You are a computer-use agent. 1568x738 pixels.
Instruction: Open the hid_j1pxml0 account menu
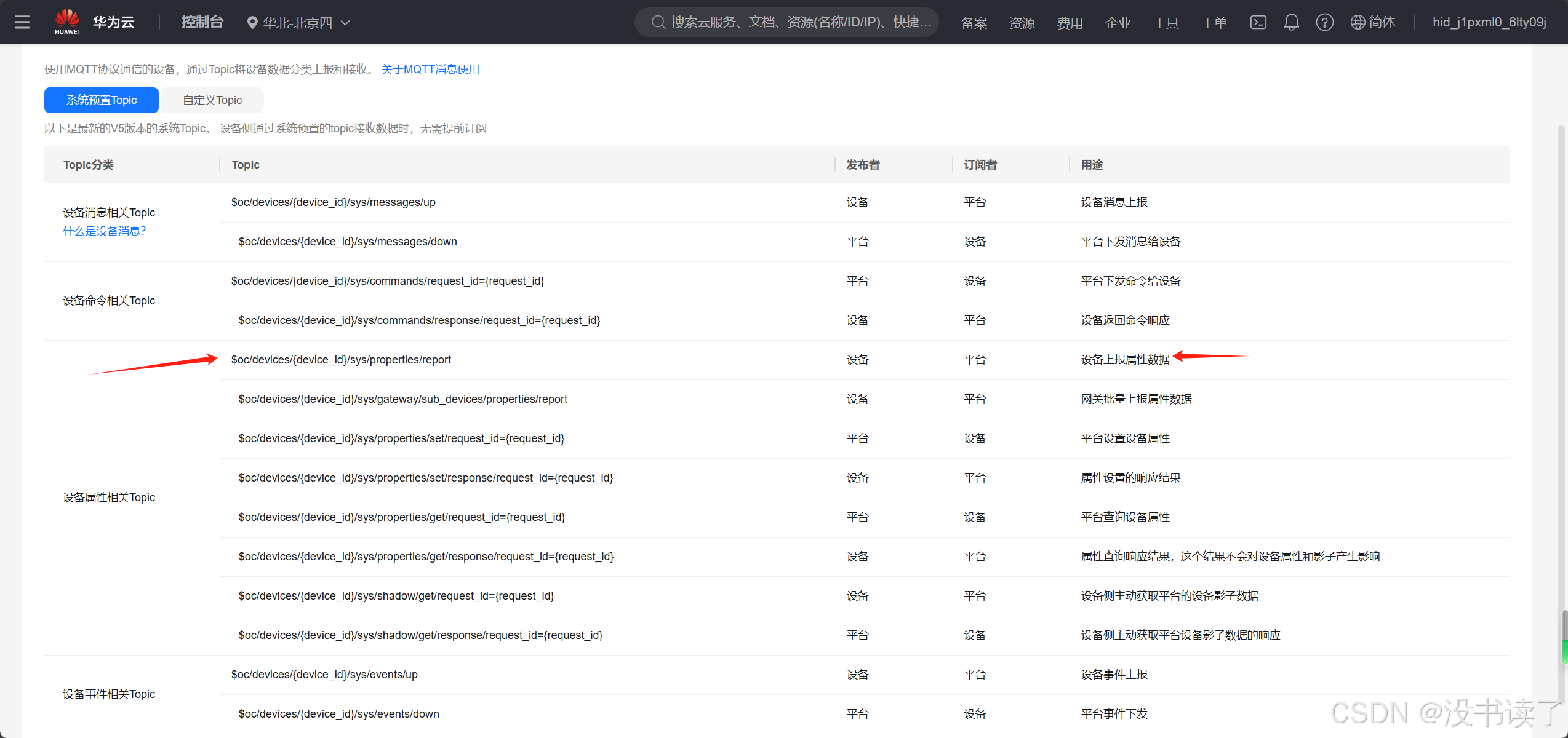(1489, 23)
